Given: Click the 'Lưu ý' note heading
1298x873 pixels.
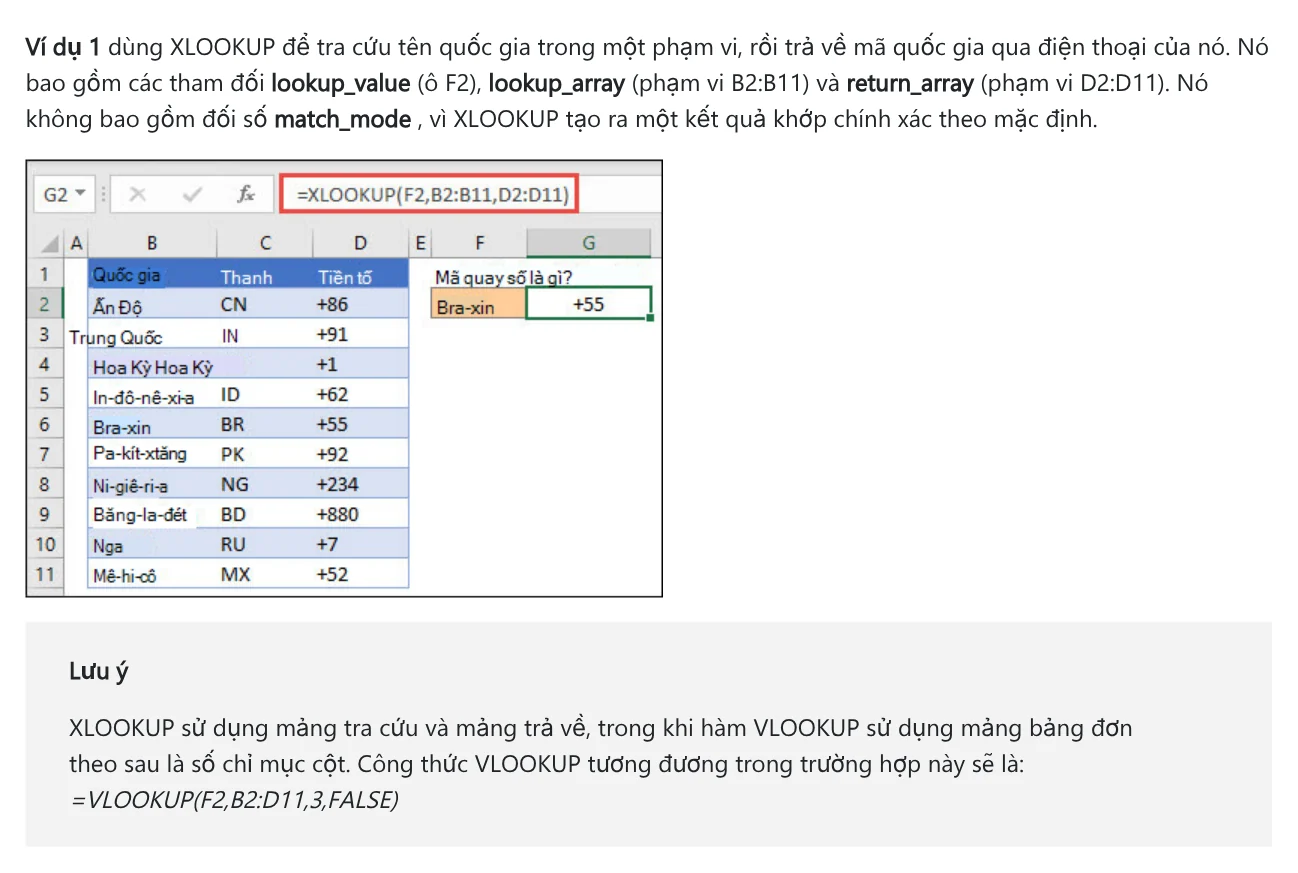Looking at the screenshot, I should pos(99,672).
